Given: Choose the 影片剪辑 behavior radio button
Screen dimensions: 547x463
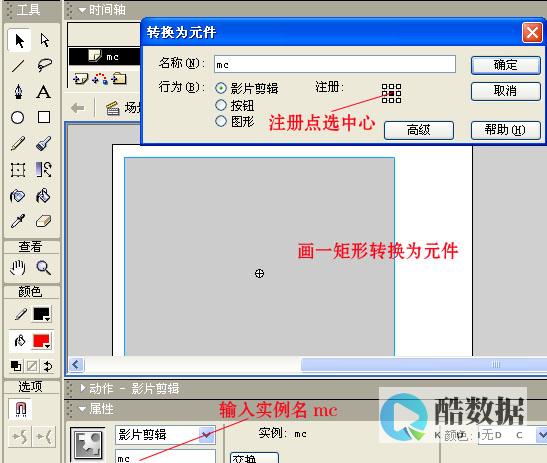Looking at the screenshot, I should pos(221,88).
